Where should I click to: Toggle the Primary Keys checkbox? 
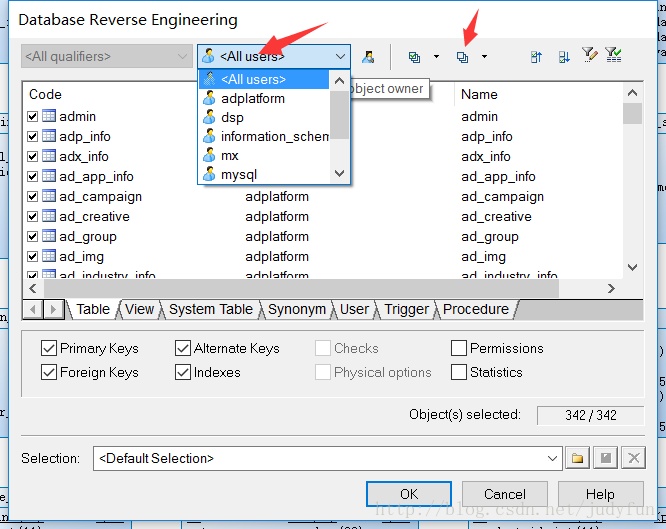point(49,348)
